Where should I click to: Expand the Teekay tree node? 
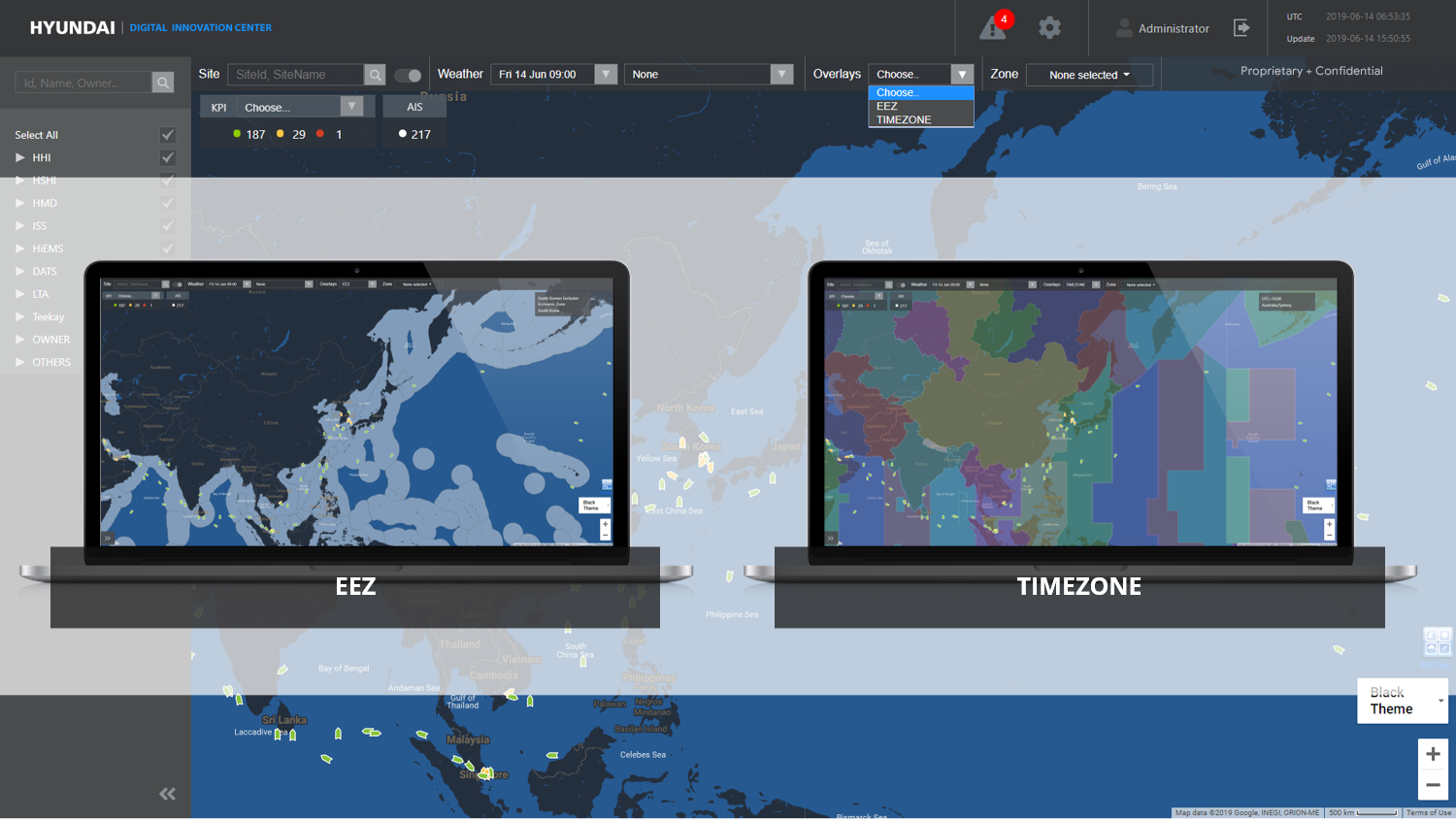click(20, 316)
